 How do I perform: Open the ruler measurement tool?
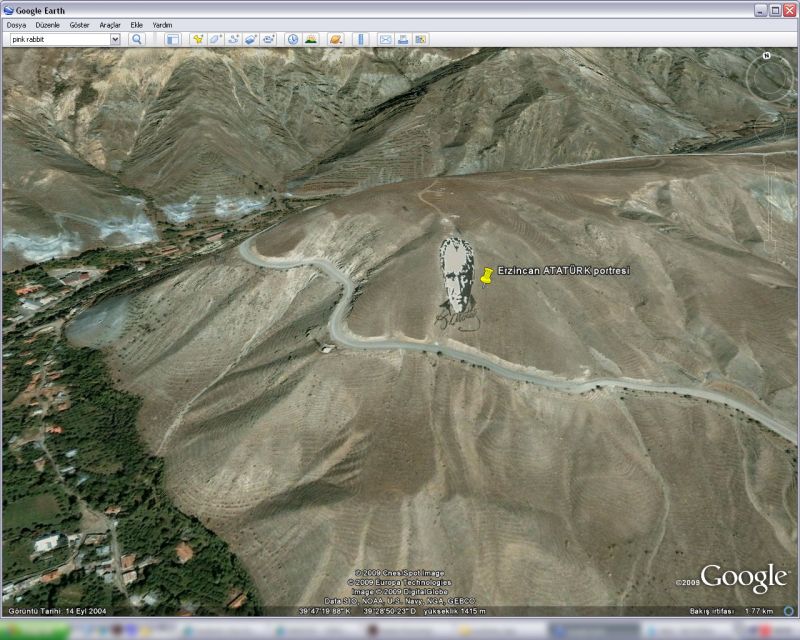tap(361, 39)
